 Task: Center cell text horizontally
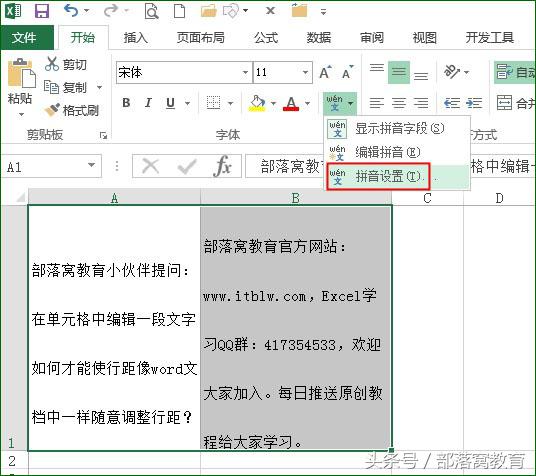[399, 103]
